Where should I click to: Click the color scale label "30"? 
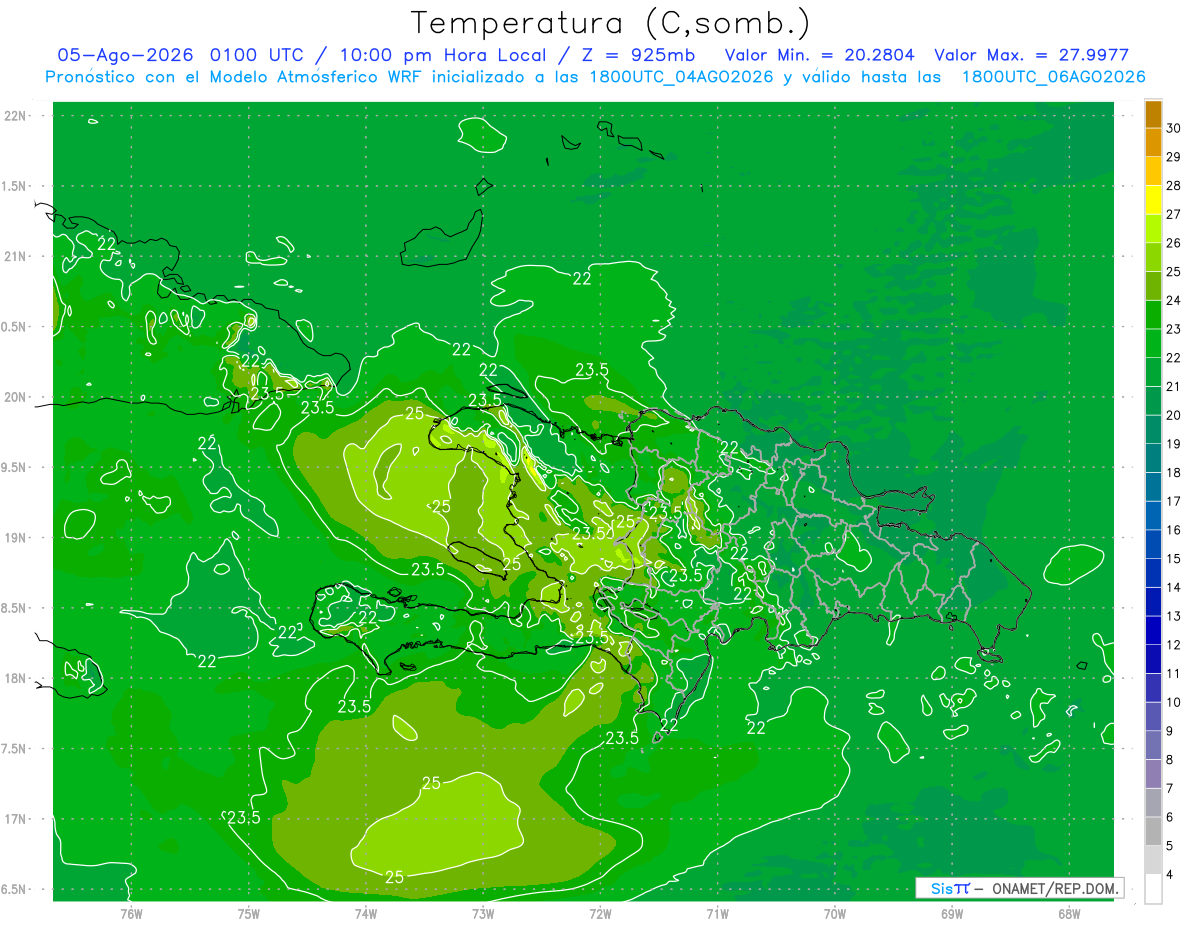coord(1174,128)
